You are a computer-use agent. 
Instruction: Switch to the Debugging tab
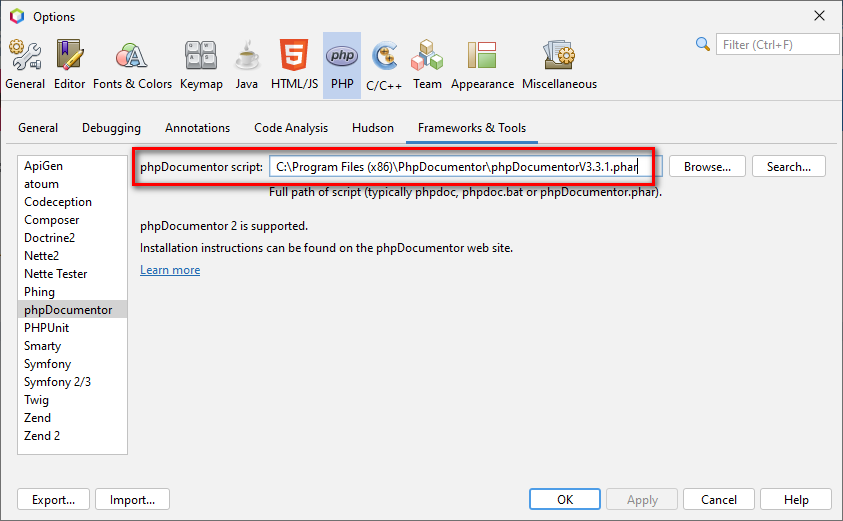click(x=111, y=128)
